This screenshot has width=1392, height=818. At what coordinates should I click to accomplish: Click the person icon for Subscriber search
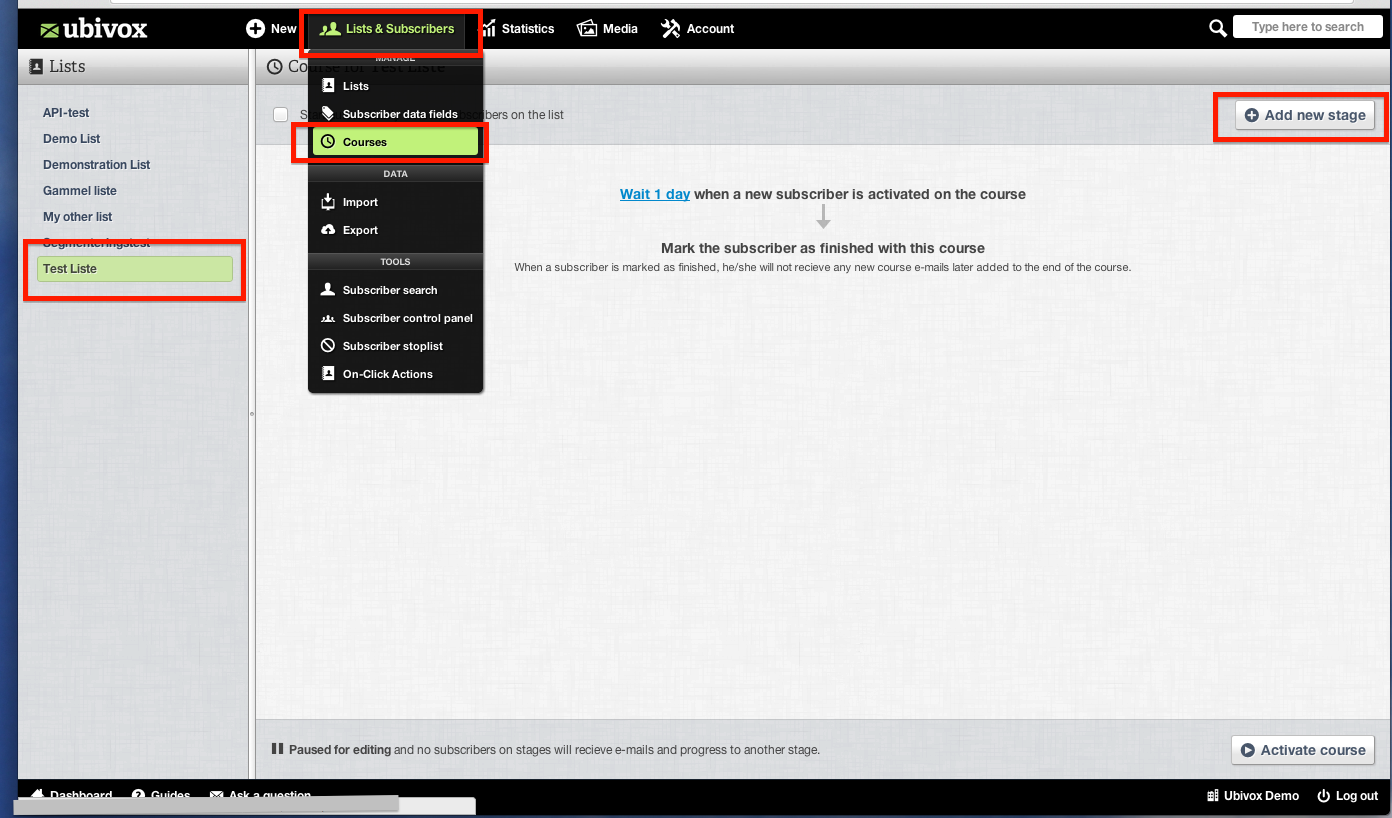pos(328,290)
